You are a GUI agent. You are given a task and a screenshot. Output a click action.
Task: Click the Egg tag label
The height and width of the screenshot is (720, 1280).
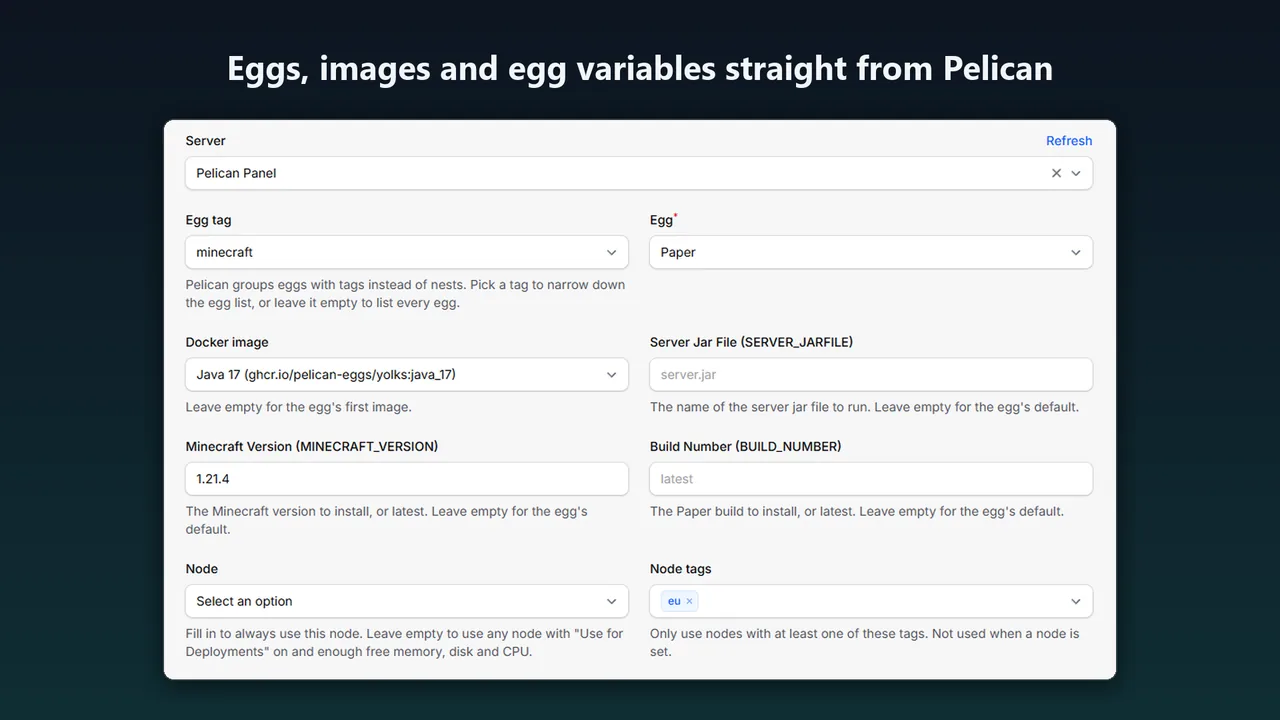(x=208, y=220)
